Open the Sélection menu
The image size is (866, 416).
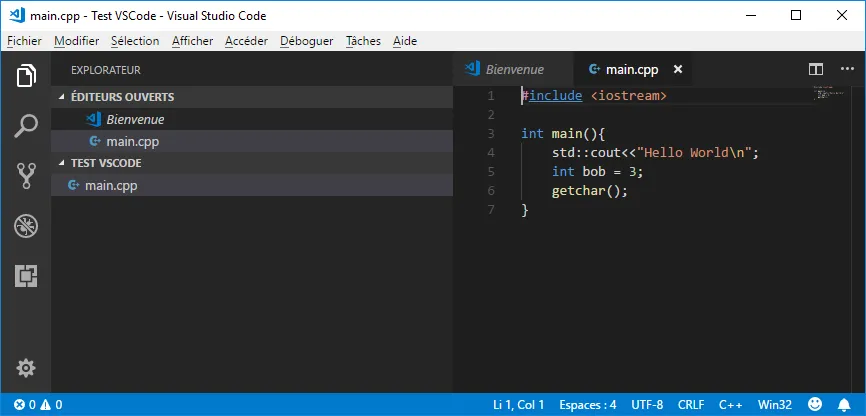[x=135, y=41]
